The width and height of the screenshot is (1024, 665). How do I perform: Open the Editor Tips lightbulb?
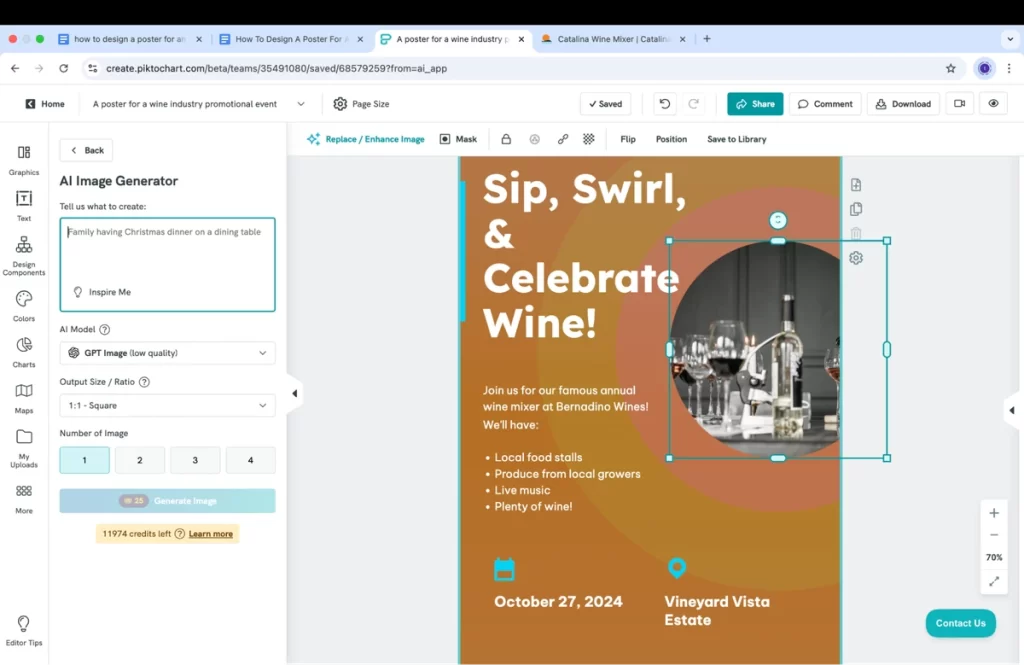[24, 625]
